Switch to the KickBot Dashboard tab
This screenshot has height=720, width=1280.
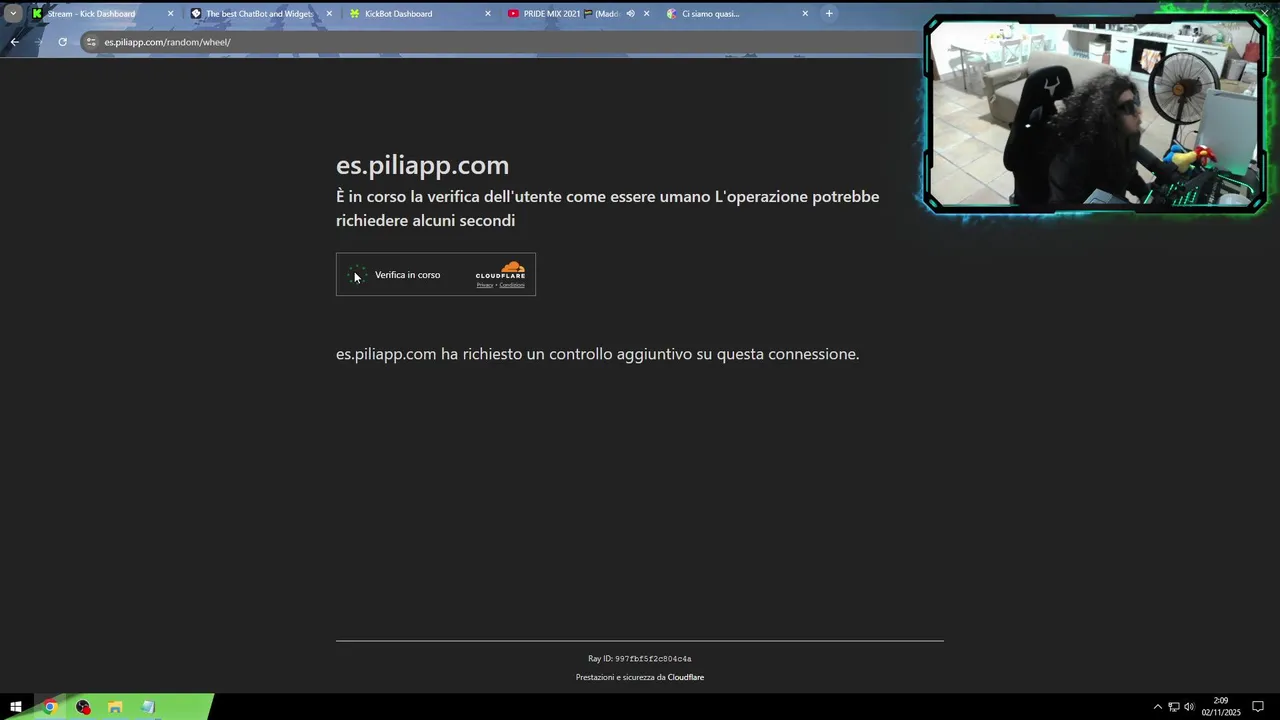[x=418, y=14]
